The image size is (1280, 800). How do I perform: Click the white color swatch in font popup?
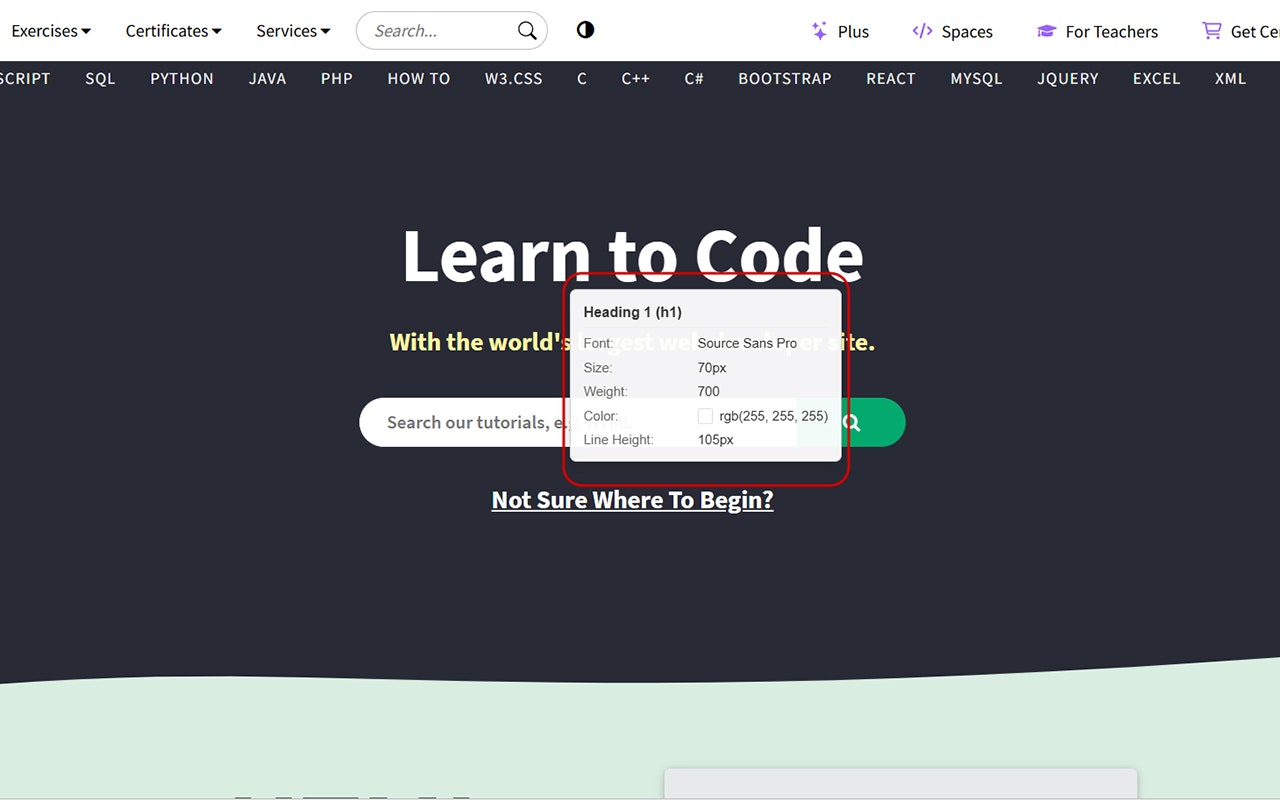pyautogui.click(x=705, y=416)
